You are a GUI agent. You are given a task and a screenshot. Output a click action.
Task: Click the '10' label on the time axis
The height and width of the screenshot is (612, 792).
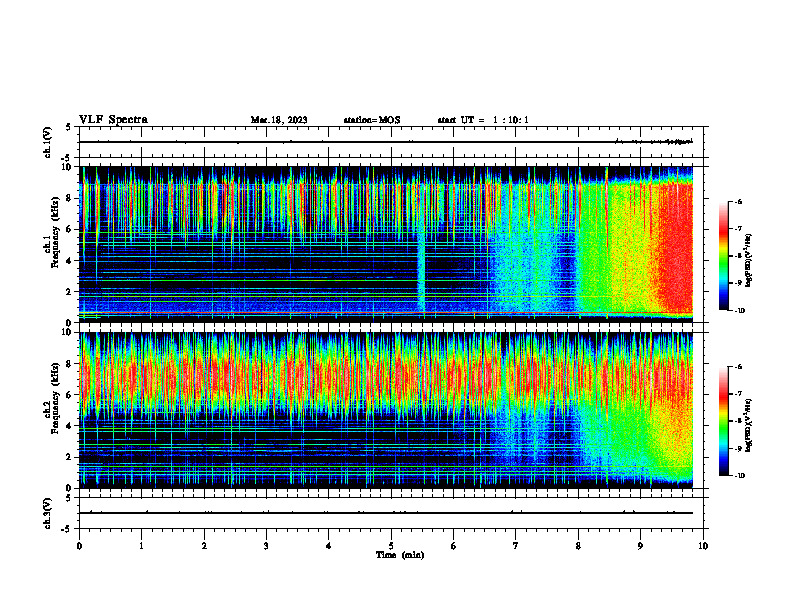coord(703,546)
